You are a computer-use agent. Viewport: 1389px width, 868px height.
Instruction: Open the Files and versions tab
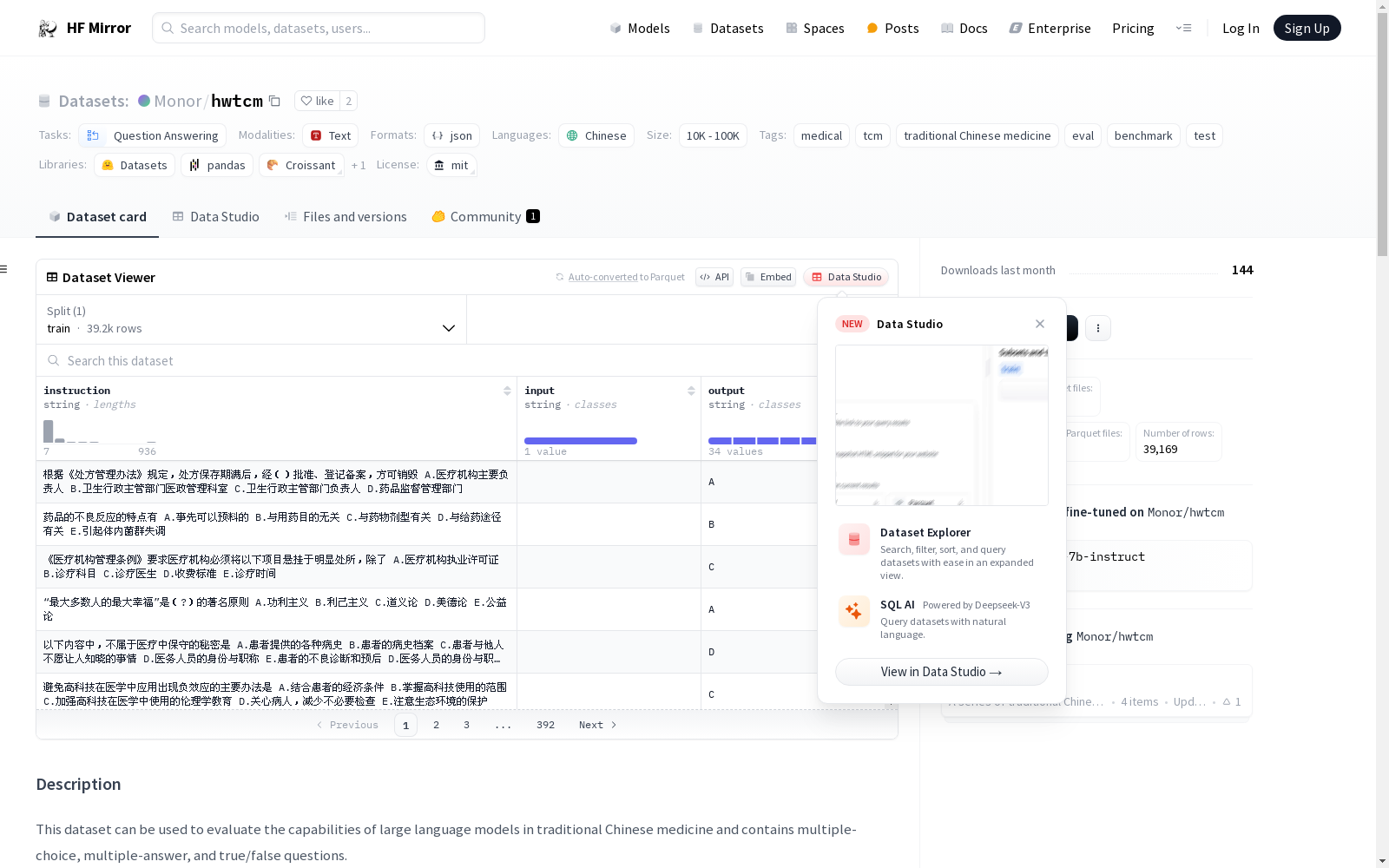346,216
